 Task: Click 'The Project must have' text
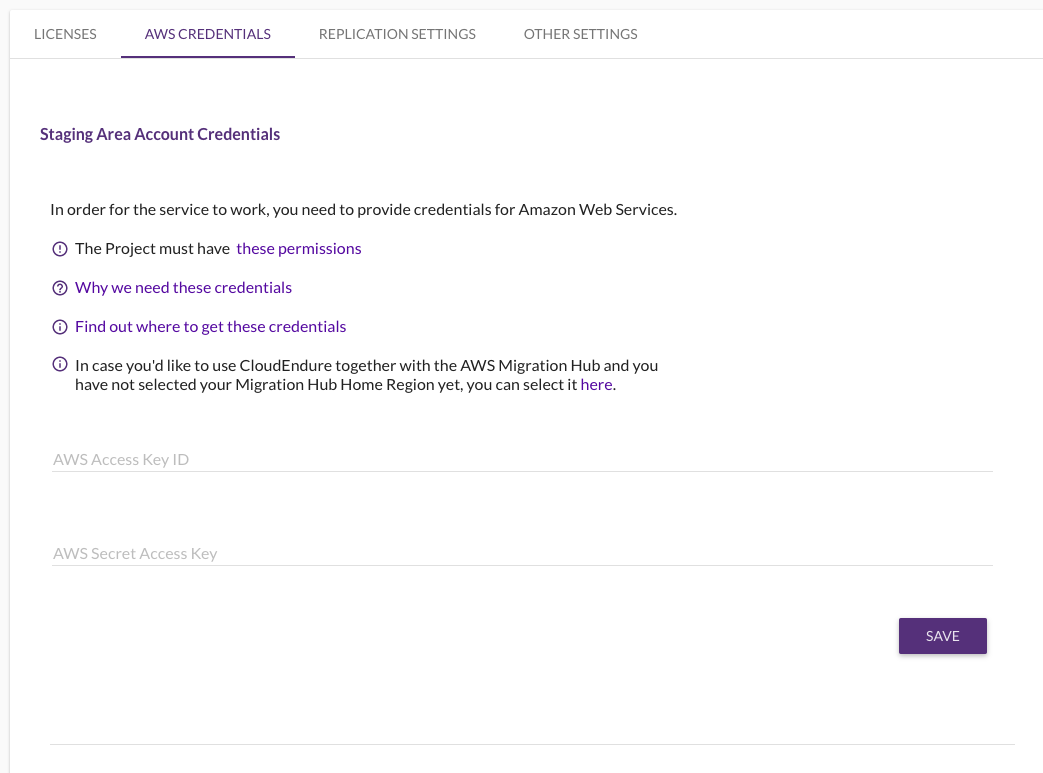pyautogui.click(x=152, y=249)
